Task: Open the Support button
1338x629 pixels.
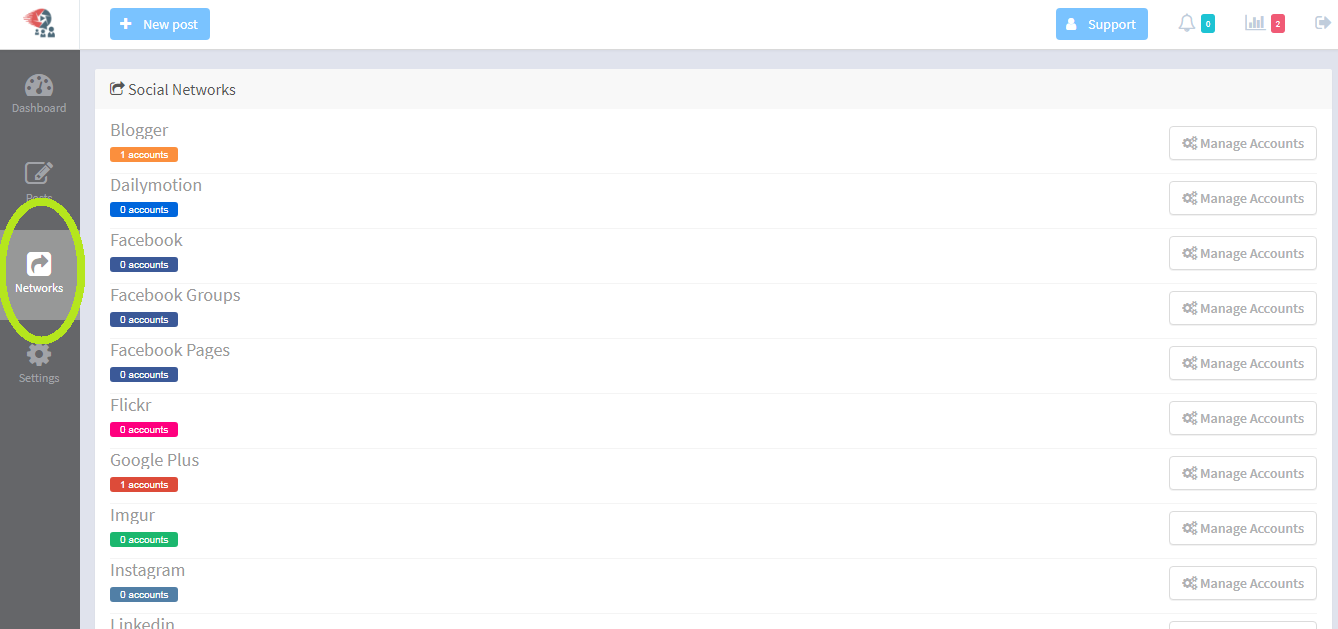Action: click(1101, 24)
